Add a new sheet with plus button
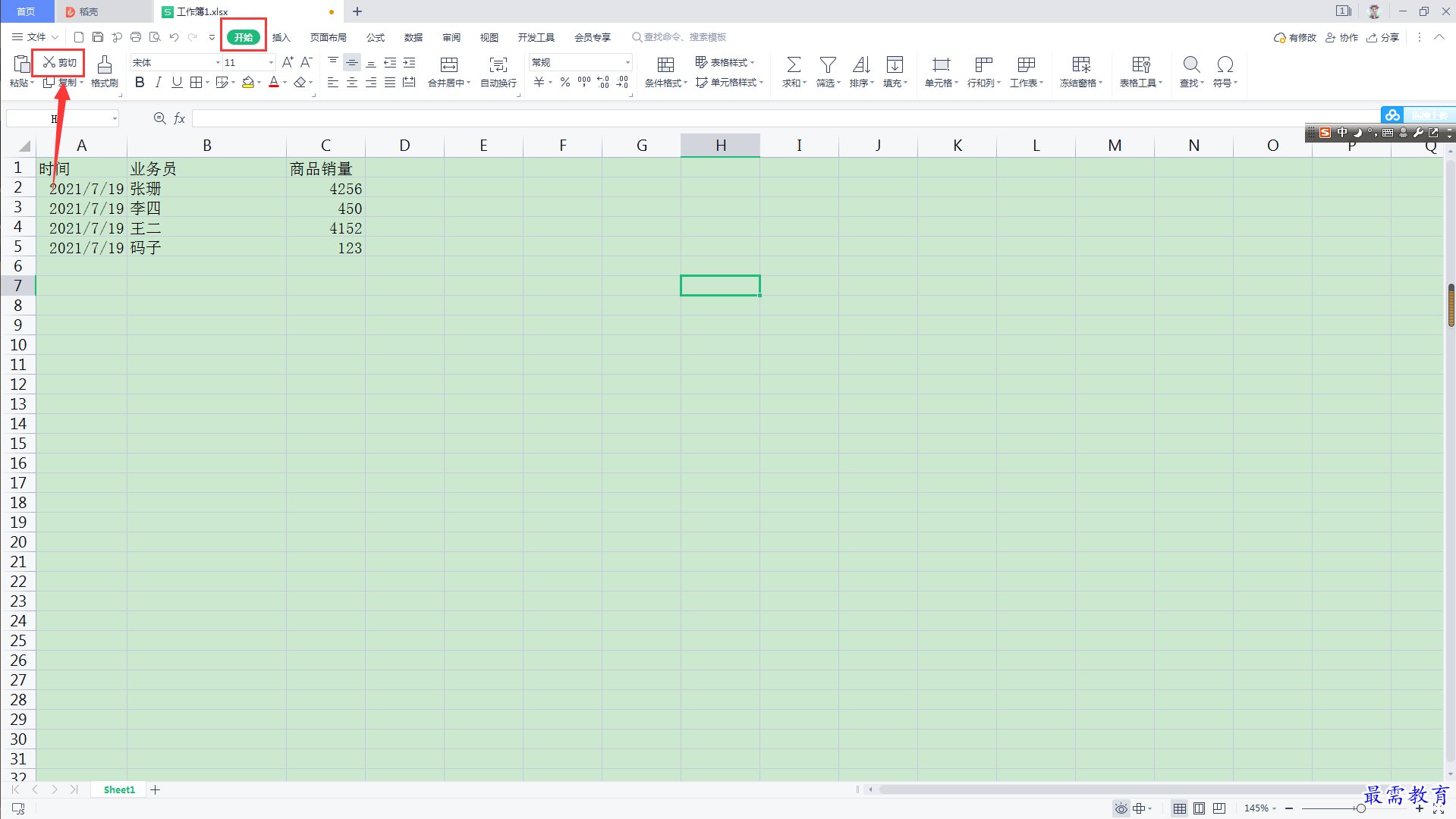Viewport: 1456px width, 819px height. tap(155, 789)
